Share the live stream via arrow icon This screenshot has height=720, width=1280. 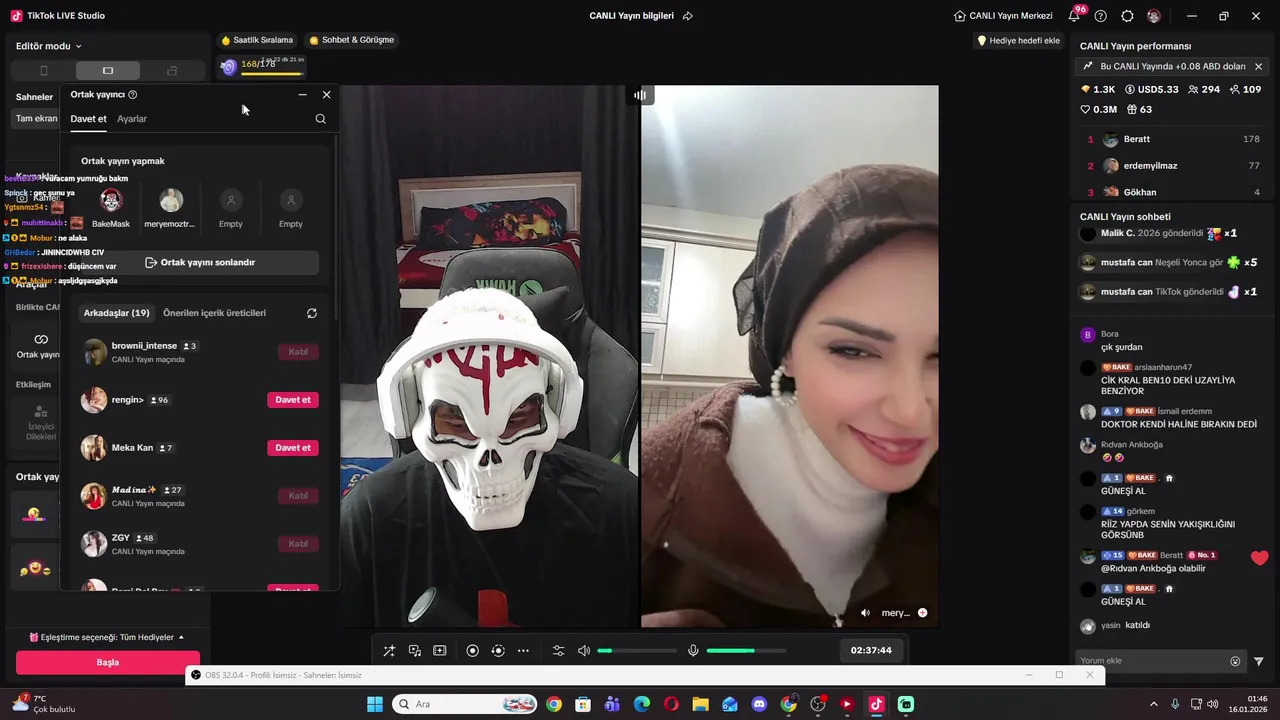[687, 16]
